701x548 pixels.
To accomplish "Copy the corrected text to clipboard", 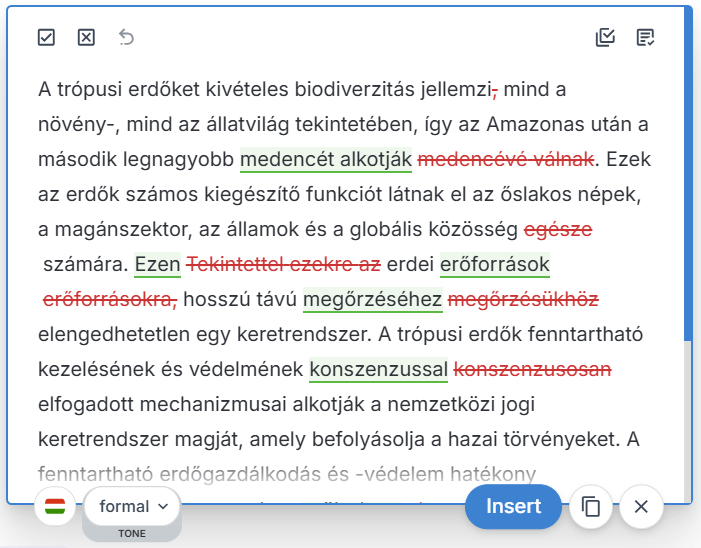I will (591, 507).
